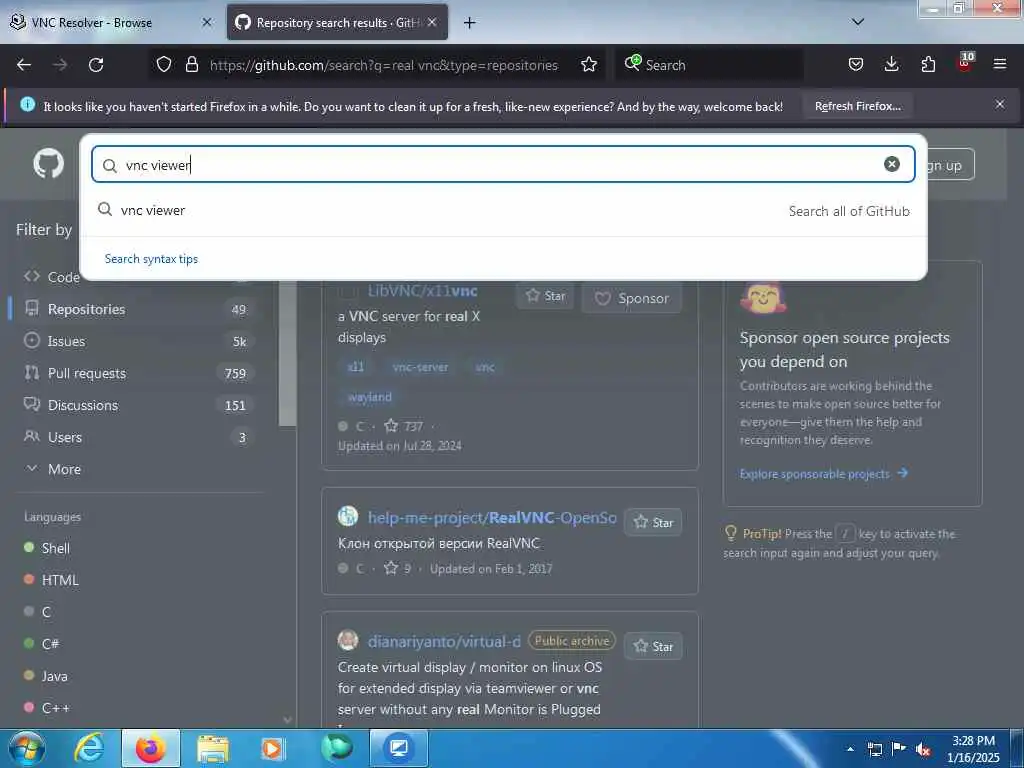Go back to the previous page
This screenshot has height=768, width=1024.
point(24,65)
